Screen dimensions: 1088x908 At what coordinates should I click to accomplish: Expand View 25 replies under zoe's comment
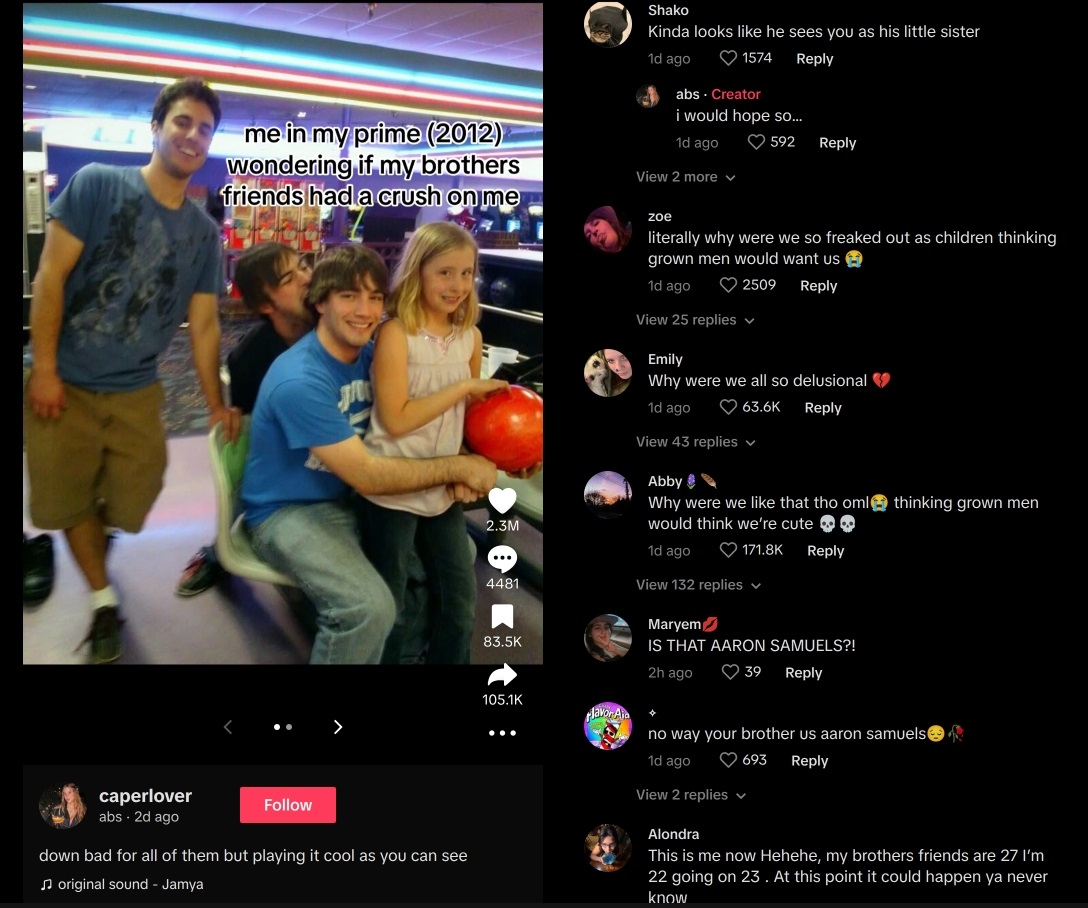click(x=695, y=320)
